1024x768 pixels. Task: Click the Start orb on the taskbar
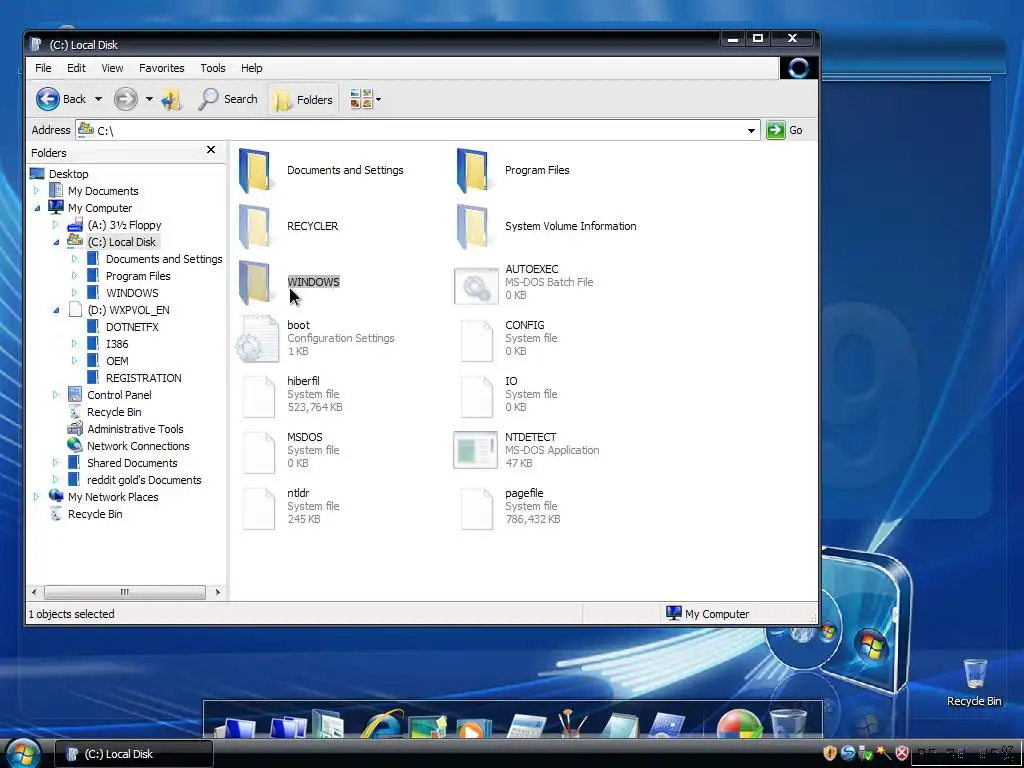pyautogui.click(x=23, y=753)
